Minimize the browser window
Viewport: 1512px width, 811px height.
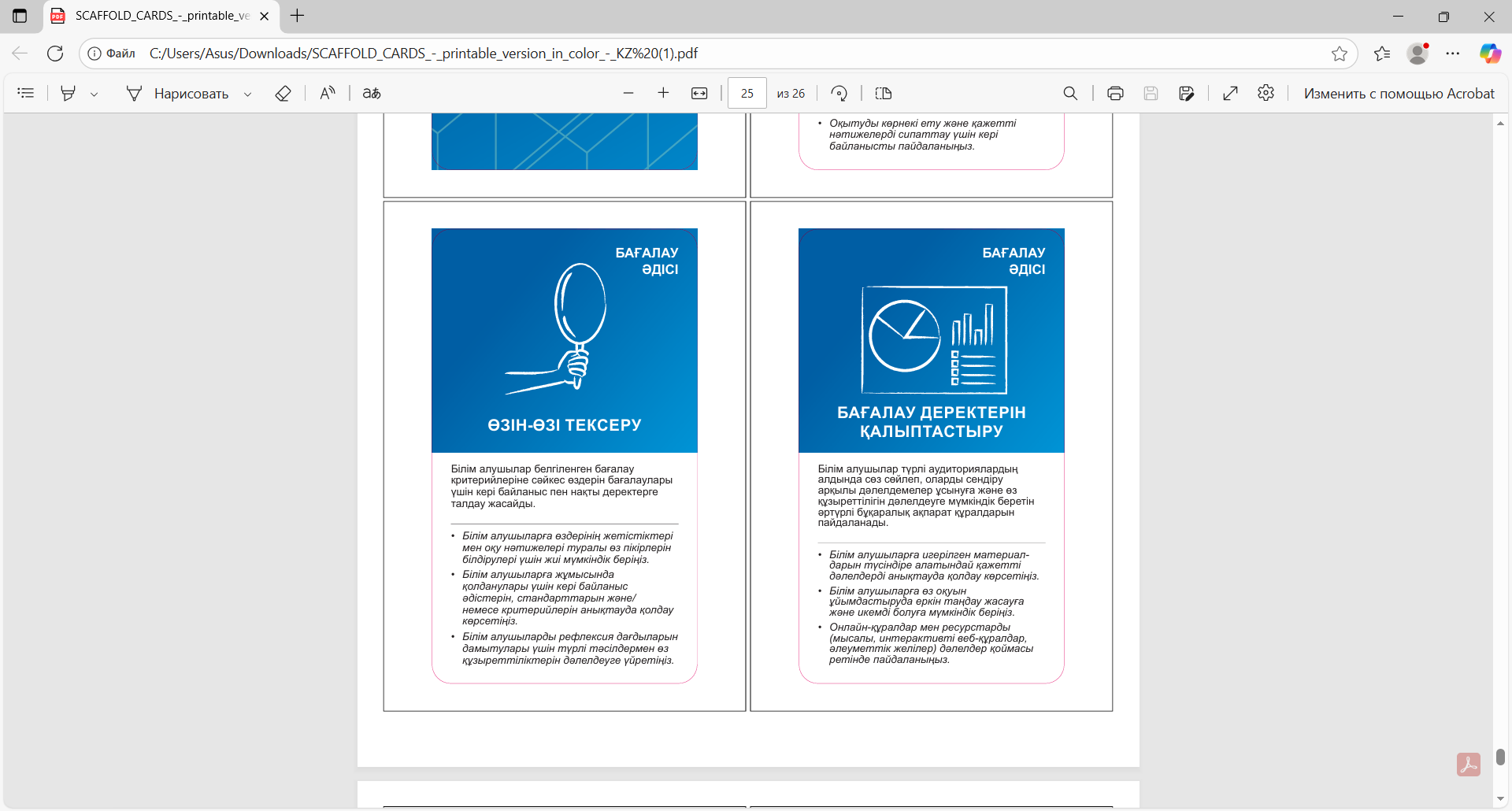point(1399,16)
